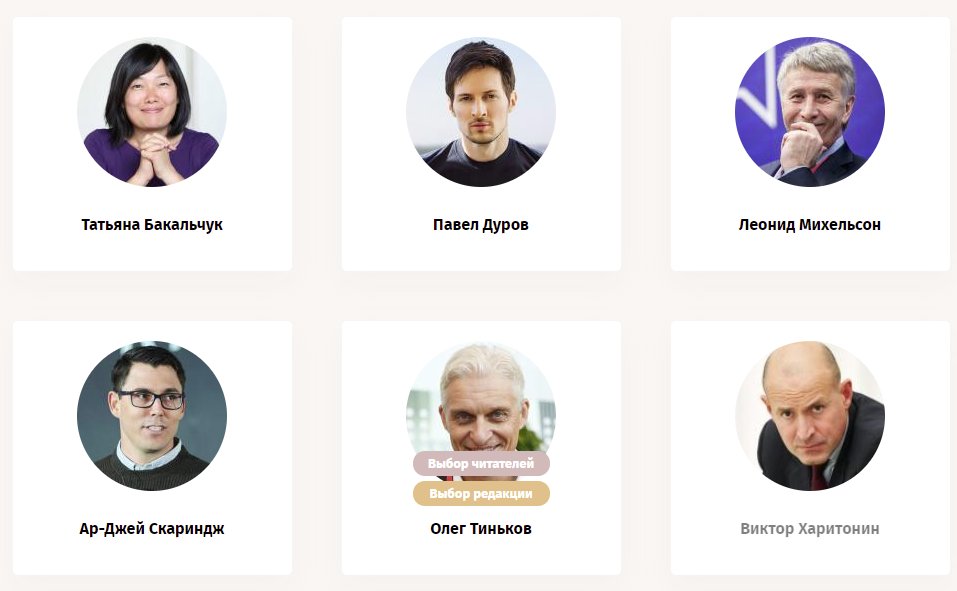This screenshot has width=957, height=591.
Task: Click the Павел Дуров name link
Action: click(481, 225)
